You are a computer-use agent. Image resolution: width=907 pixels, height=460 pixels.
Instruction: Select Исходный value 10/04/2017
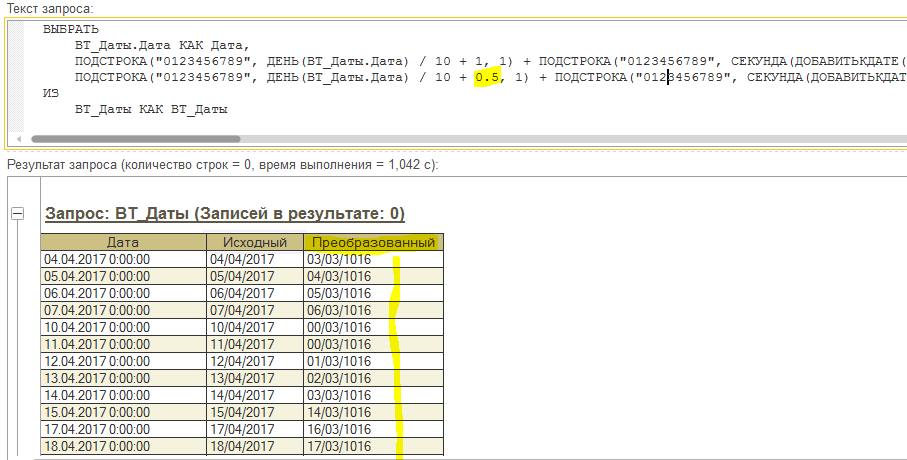(x=255, y=327)
